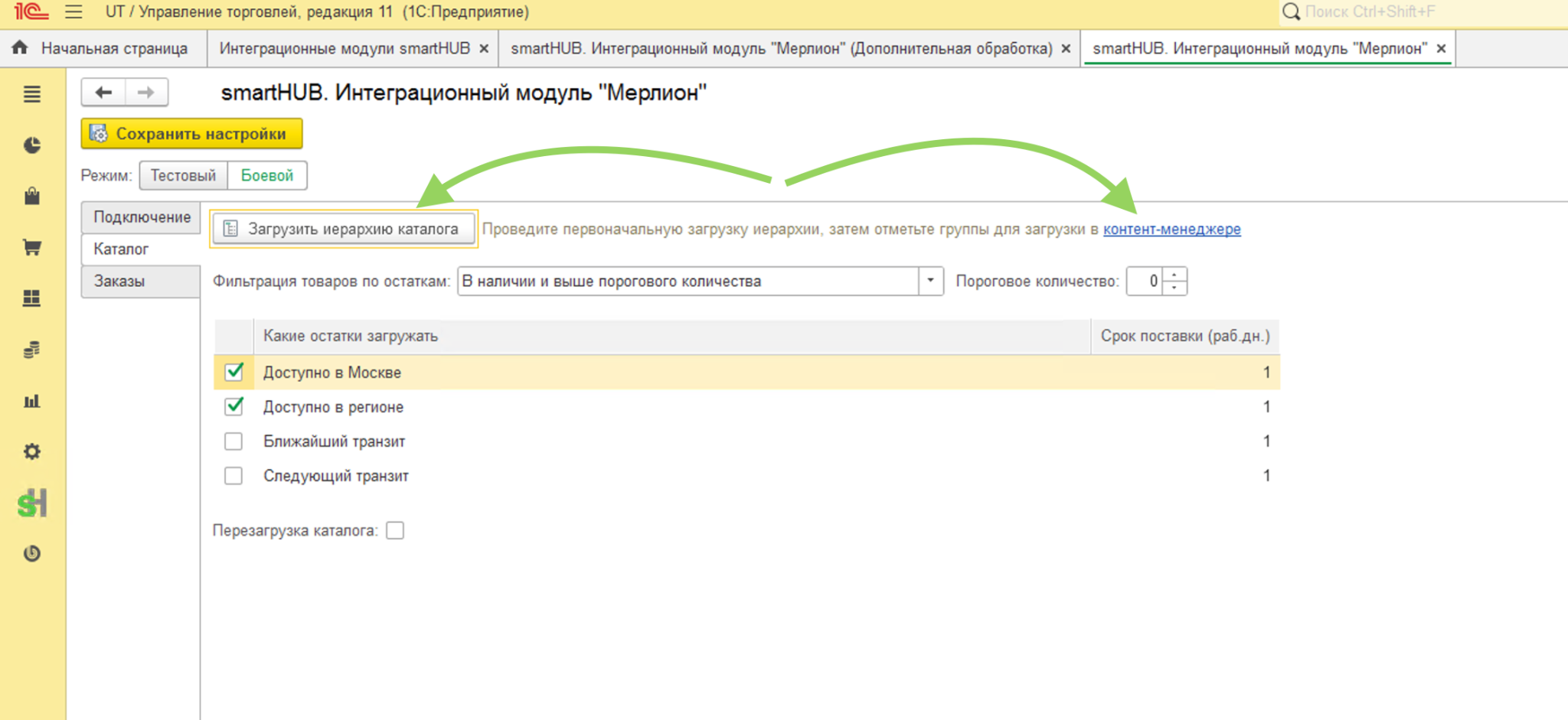
Task: Click the back arrow navigation button
Action: [x=103, y=93]
